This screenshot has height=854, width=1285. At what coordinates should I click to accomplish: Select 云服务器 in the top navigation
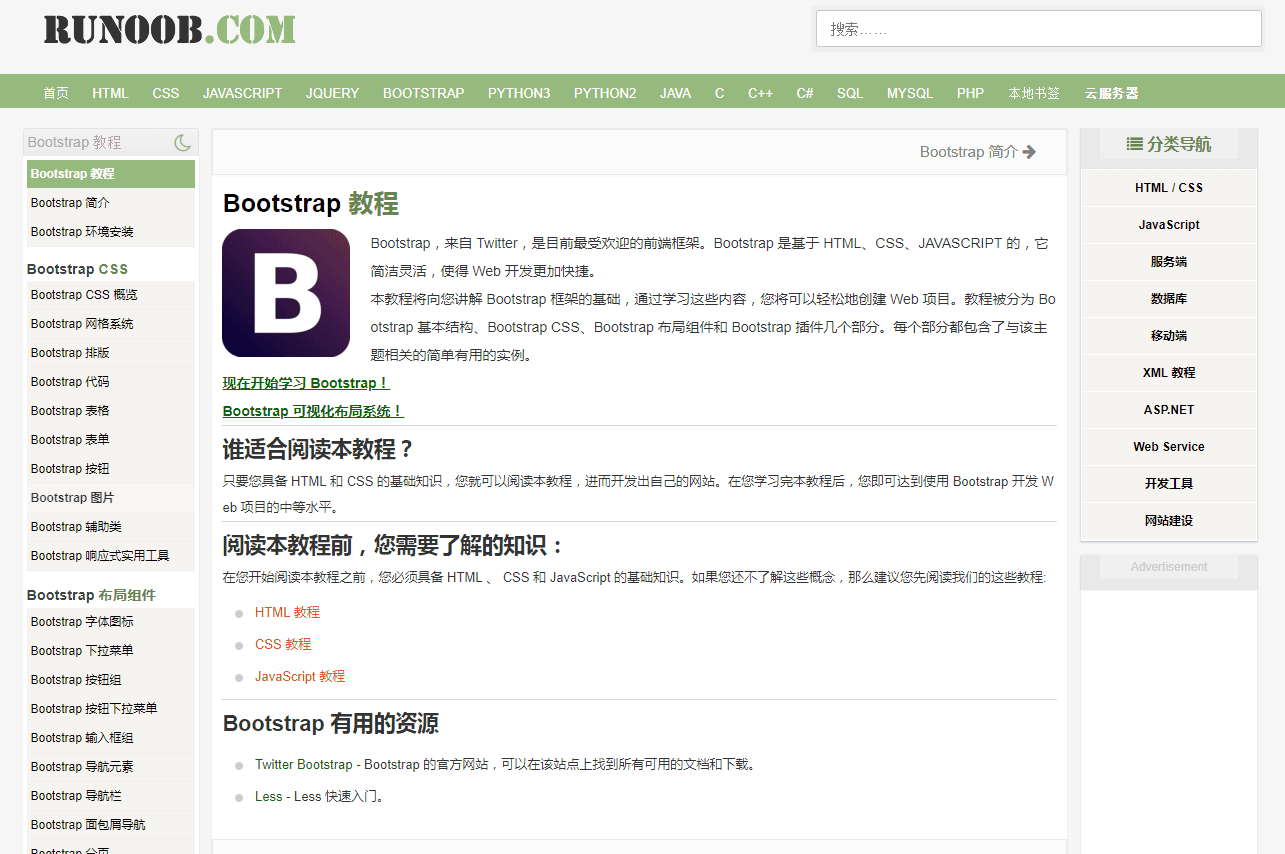pos(1111,93)
